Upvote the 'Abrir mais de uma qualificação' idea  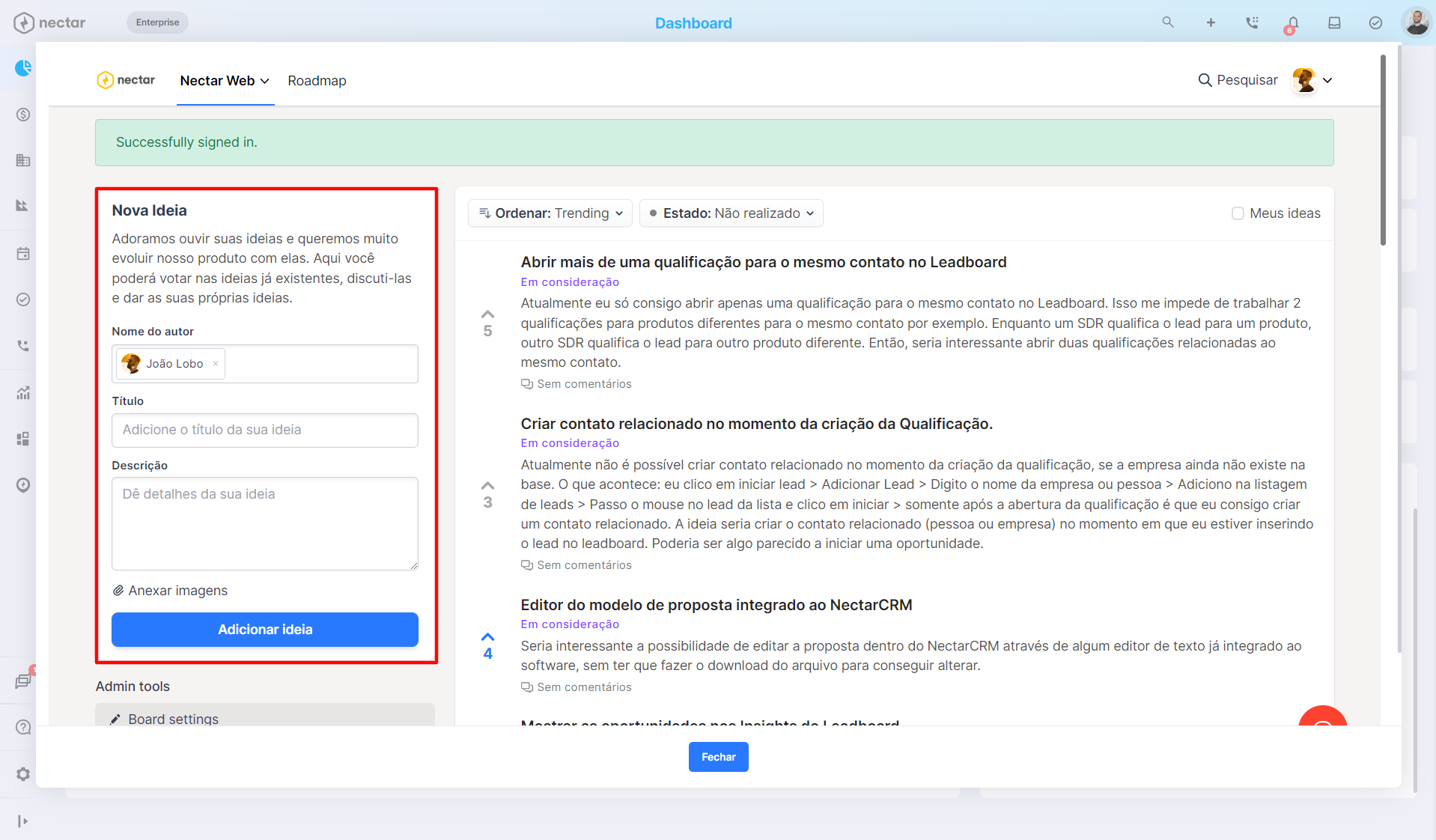(487, 314)
